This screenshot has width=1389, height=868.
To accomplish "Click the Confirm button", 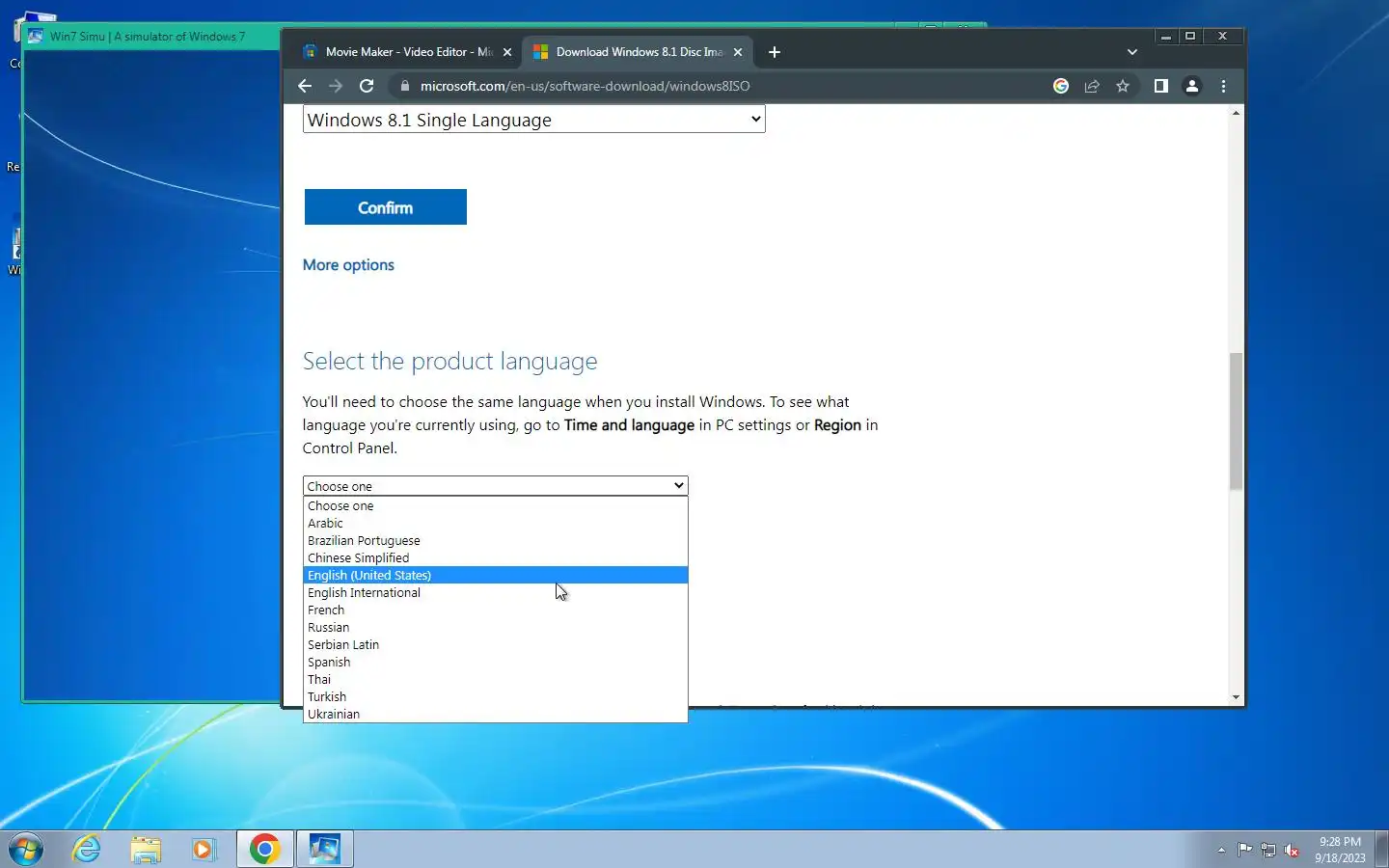I will [386, 207].
